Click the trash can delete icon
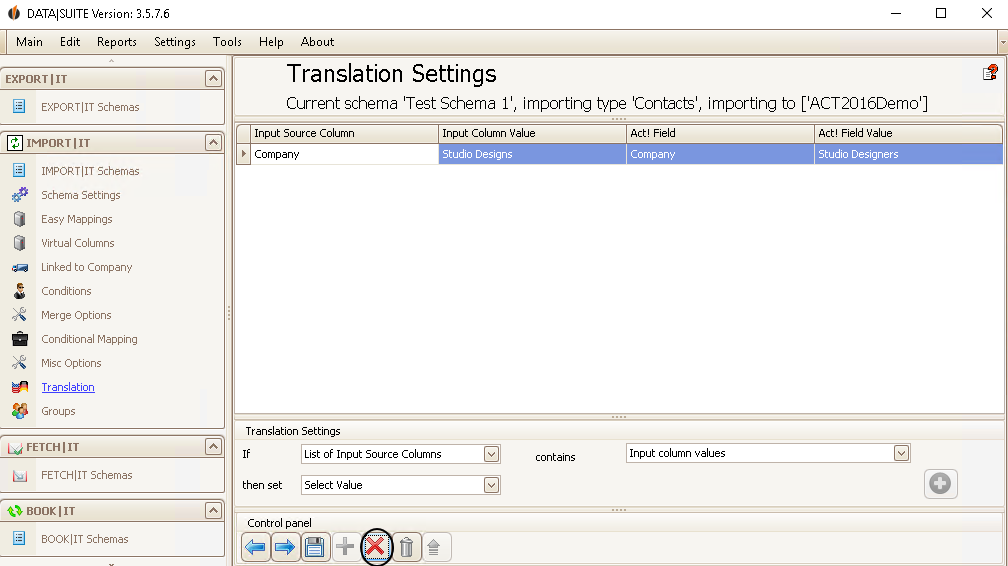Image resolution: width=1008 pixels, height=566 pixels. click(406, 547)
